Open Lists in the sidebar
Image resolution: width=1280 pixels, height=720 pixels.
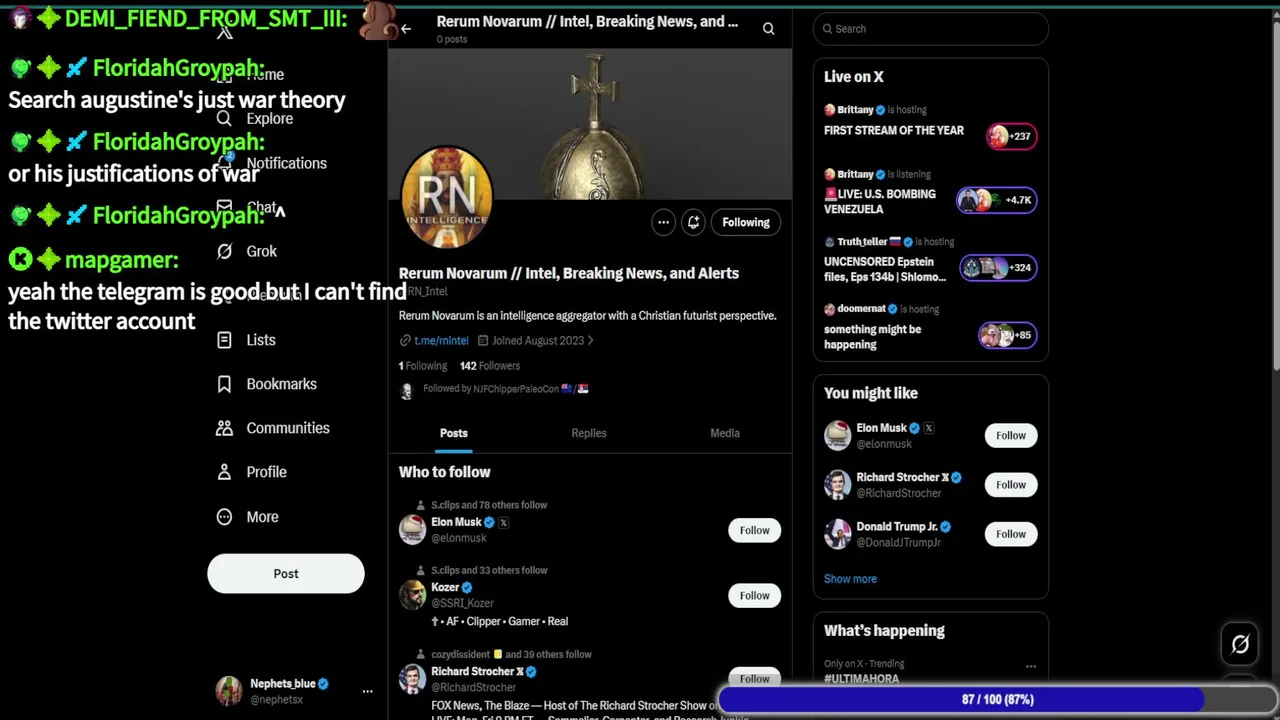pyautogui.click(x=260, y=340)
